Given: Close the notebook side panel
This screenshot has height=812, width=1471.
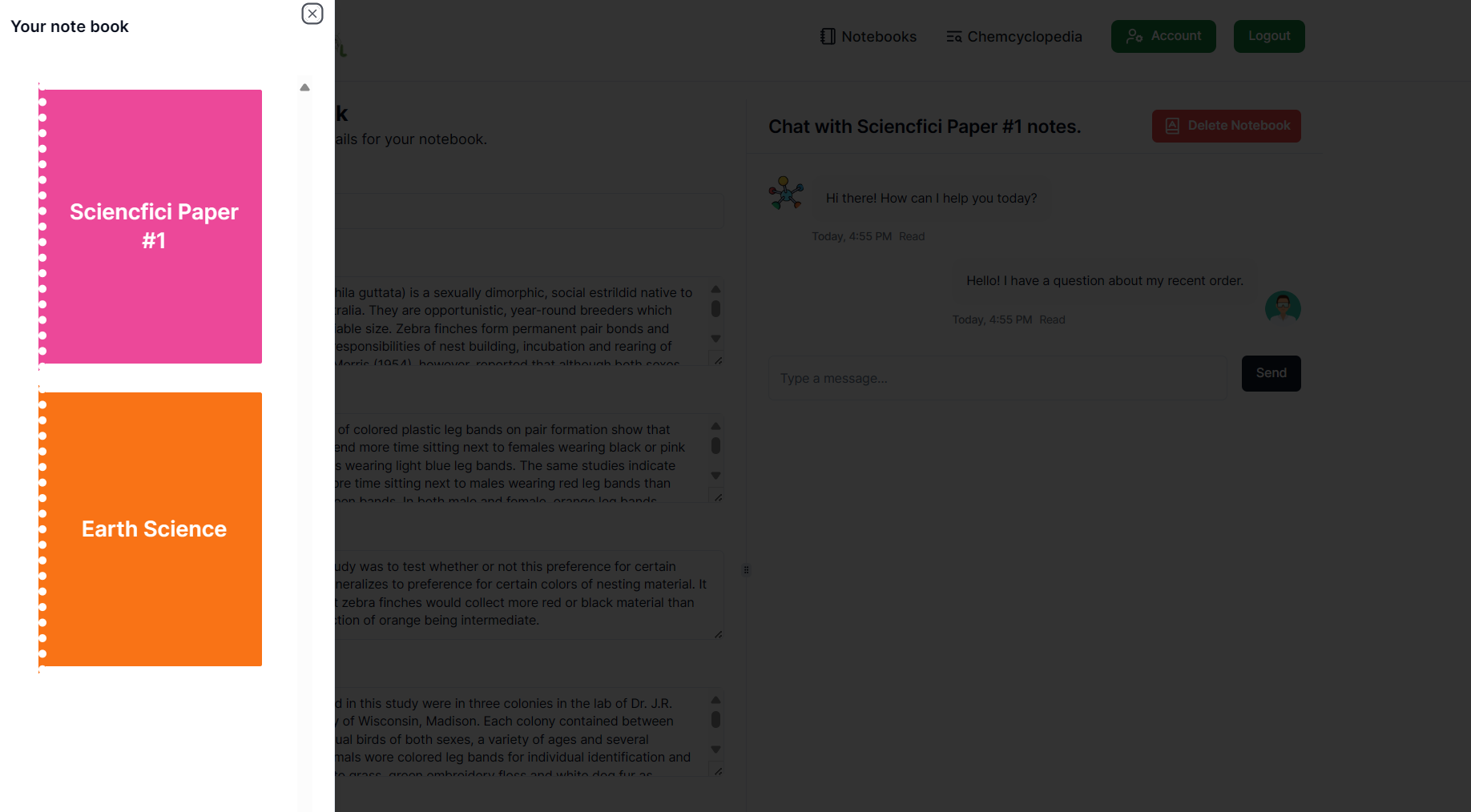Looking at the screenshot, I should pos(312,14).
